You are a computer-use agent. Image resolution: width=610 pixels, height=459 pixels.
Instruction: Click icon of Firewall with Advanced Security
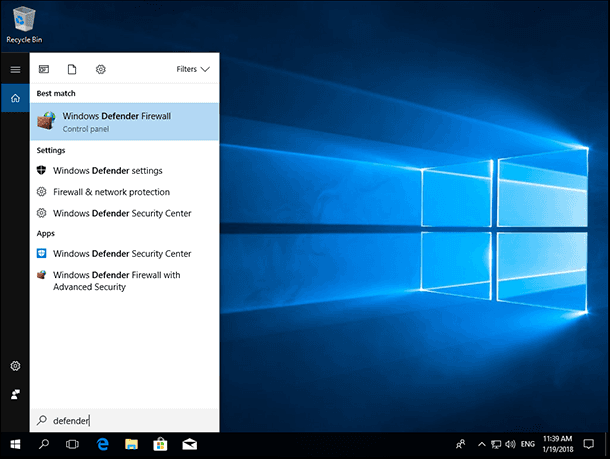41,275
